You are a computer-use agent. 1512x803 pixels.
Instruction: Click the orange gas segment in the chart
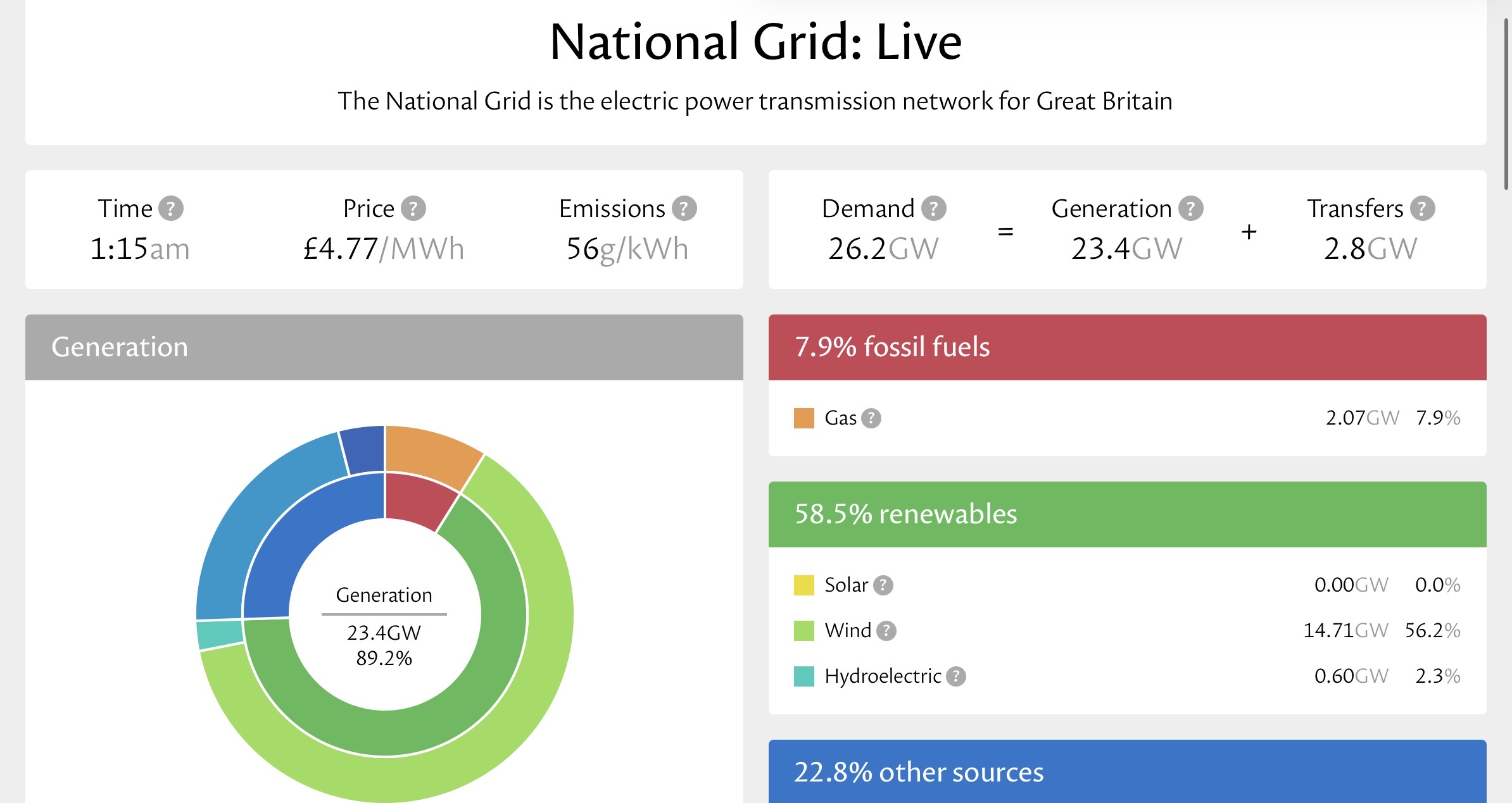tap(429, 451)
